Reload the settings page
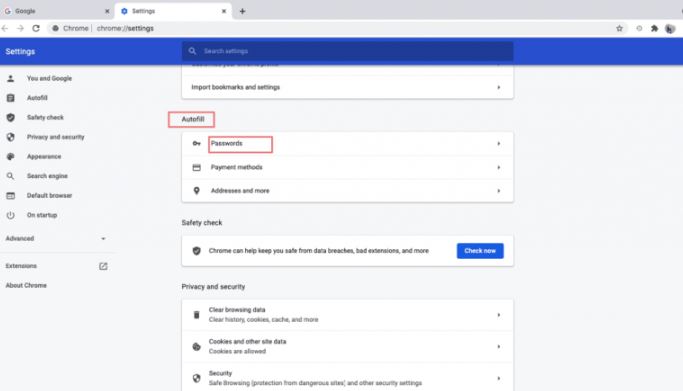Screen dimensions: 683x391 click(x=36, y=28)
